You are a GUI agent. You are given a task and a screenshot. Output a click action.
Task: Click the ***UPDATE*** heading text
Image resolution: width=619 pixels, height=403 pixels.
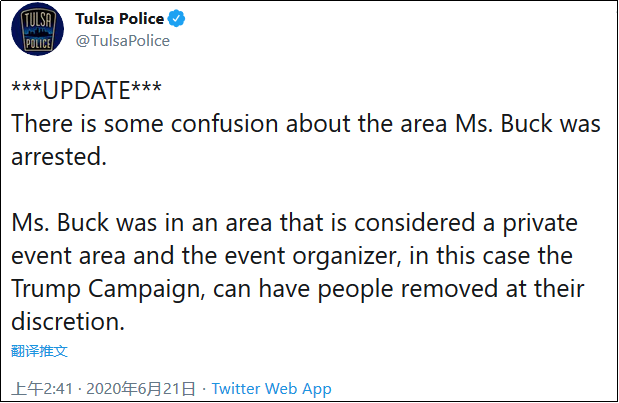86,93
